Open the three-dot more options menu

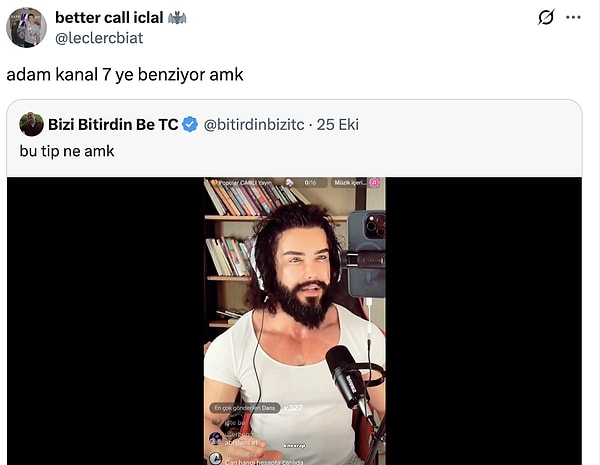(x=573, y=17)
